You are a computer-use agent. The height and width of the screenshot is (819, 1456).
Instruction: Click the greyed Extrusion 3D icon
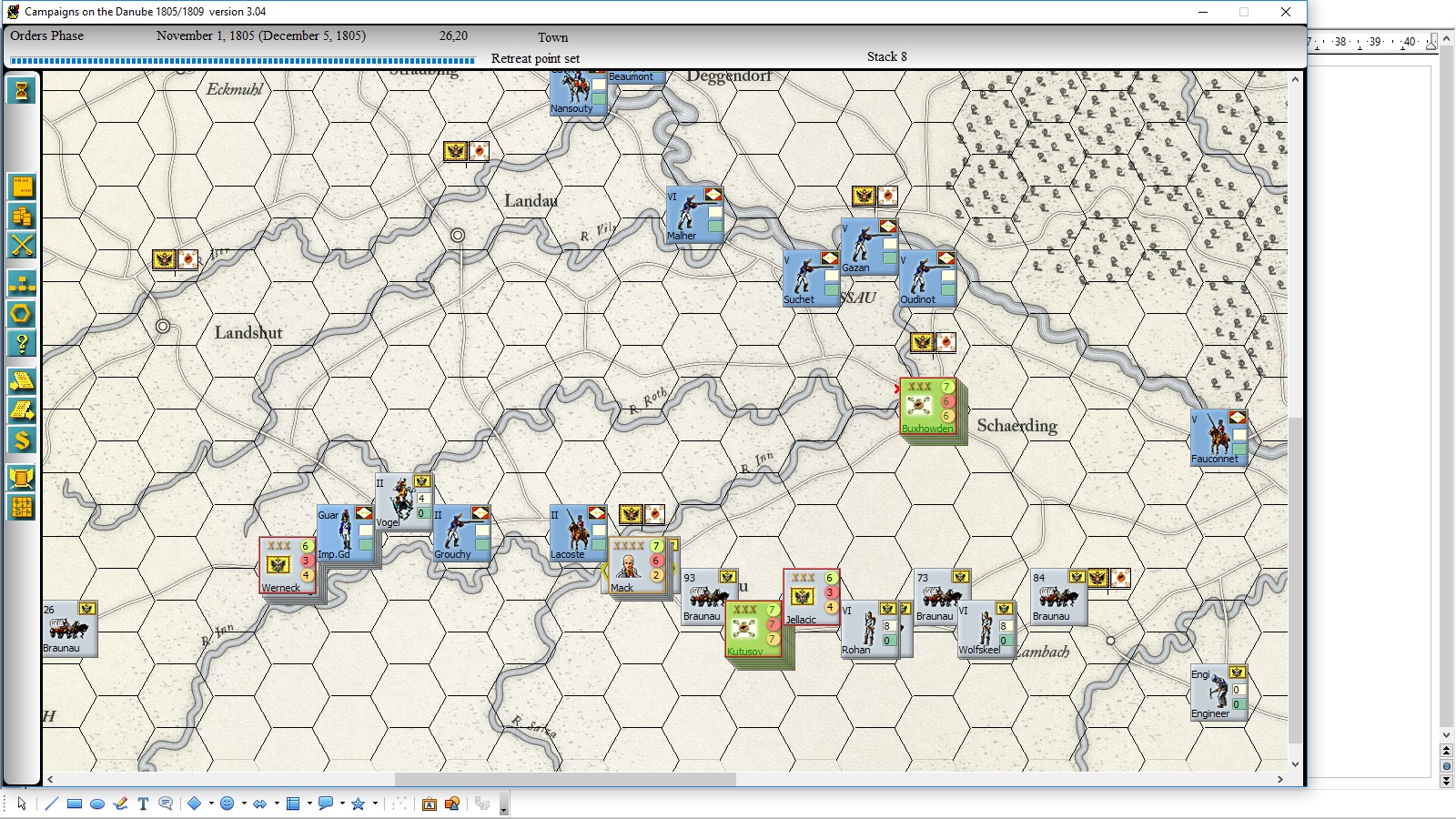pyautogui.click(x=482, y=804)
